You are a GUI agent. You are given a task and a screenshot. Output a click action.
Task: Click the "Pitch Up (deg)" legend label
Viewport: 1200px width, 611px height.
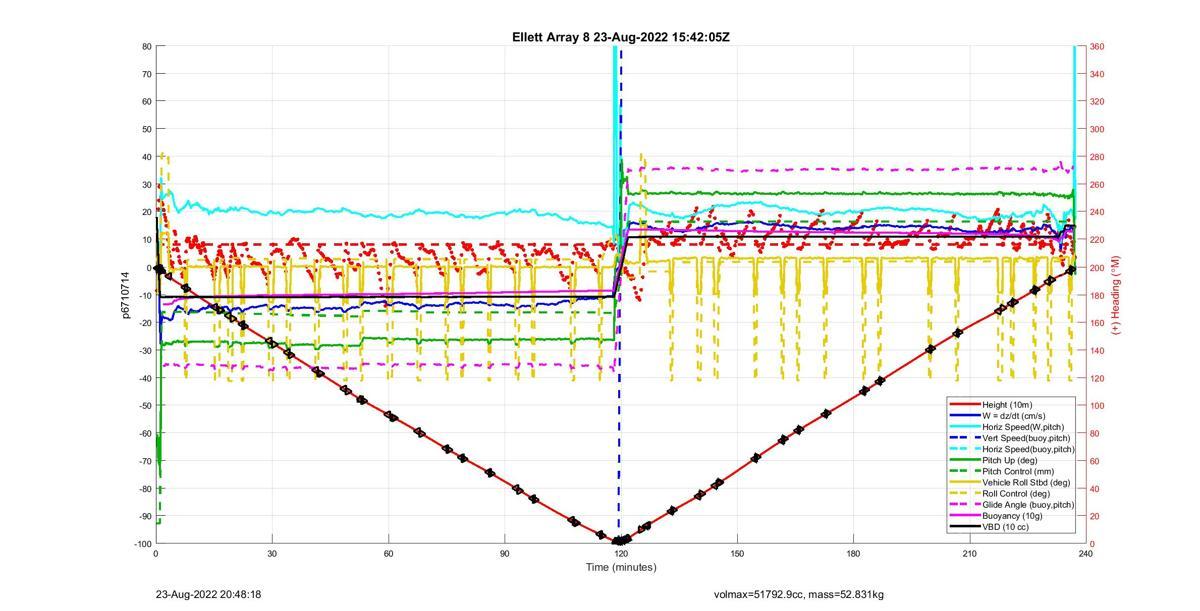pos(1011,460)
